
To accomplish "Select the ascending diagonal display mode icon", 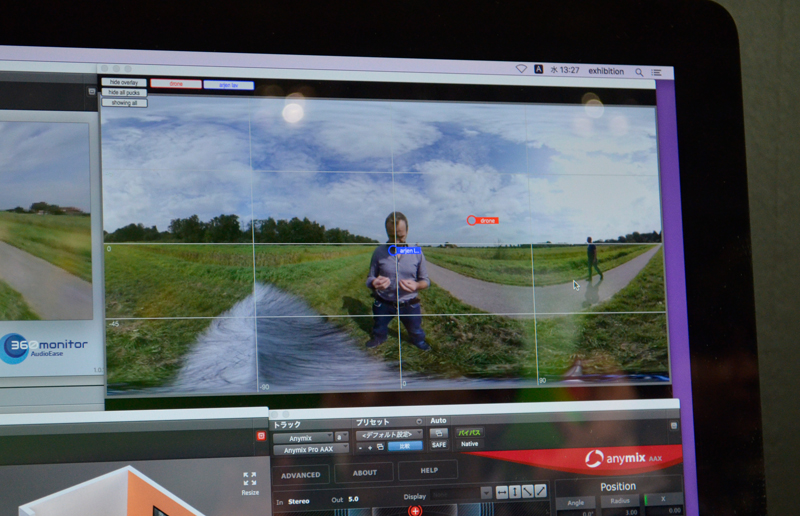I will 540,491.
